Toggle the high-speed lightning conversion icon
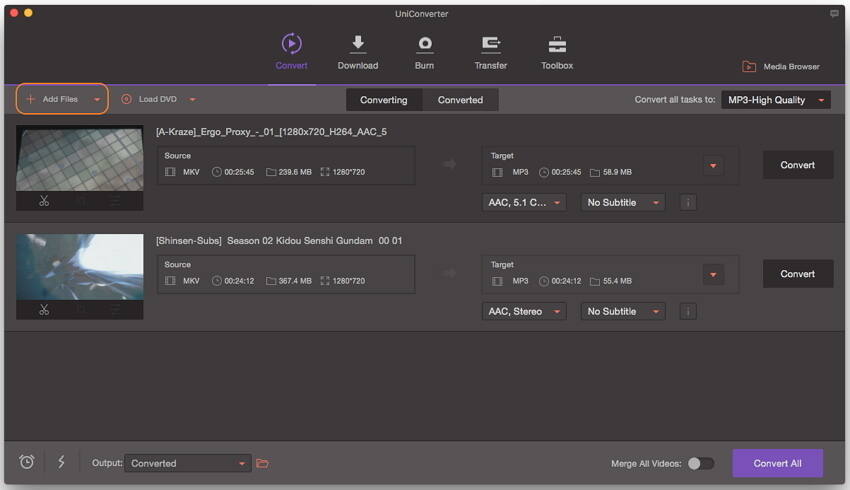This screenshot has height=490, width=850. pyautogui.click(x=61, y=462)
